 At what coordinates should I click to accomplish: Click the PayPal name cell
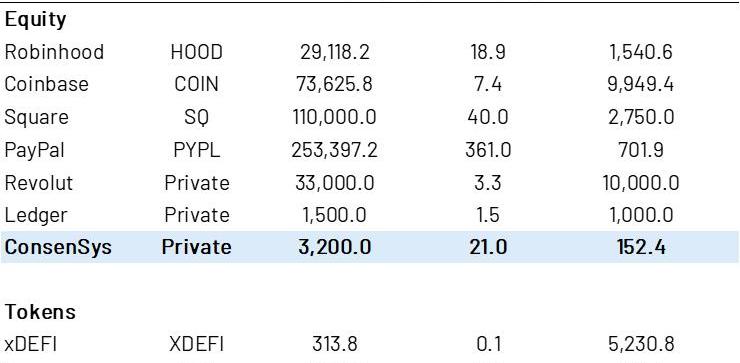click(x=34, y=150)
